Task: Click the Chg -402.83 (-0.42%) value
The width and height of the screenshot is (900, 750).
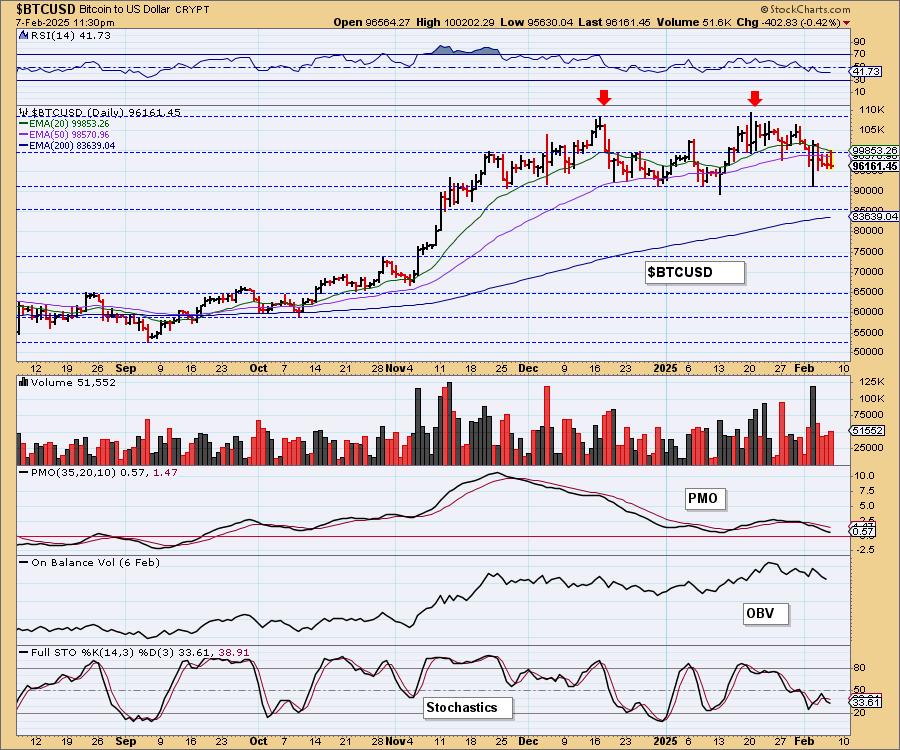Action: (788, 22)
